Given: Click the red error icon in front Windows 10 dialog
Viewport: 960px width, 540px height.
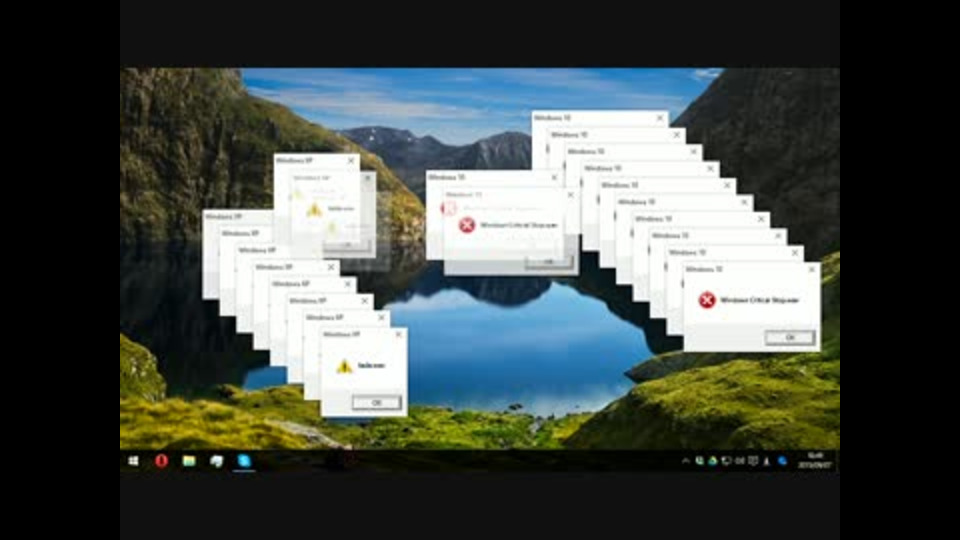Looking at the screenshot, I should coord(707,300).
